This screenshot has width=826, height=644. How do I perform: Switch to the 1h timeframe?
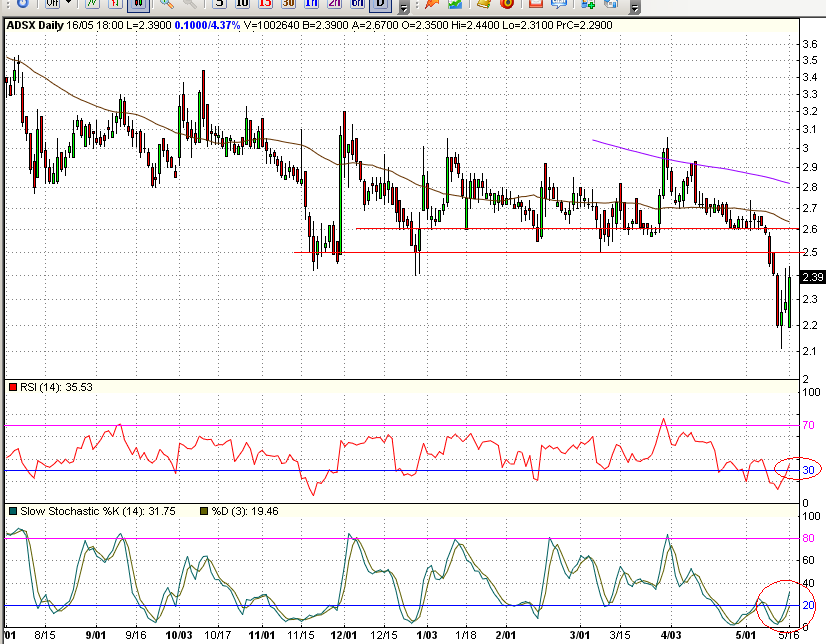[x=312, y=6]
